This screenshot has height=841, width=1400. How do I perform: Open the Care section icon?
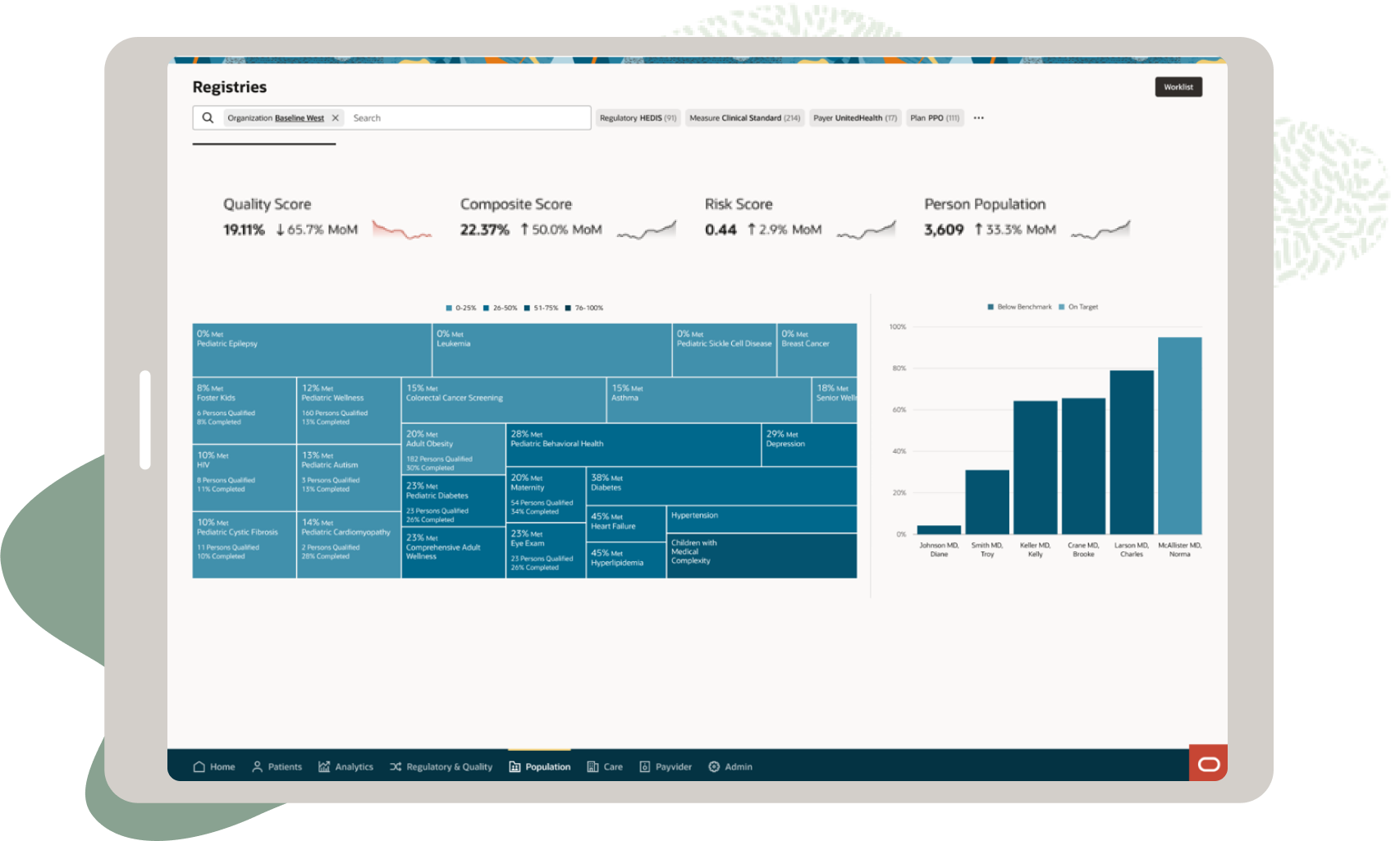(x=592, y=766)
